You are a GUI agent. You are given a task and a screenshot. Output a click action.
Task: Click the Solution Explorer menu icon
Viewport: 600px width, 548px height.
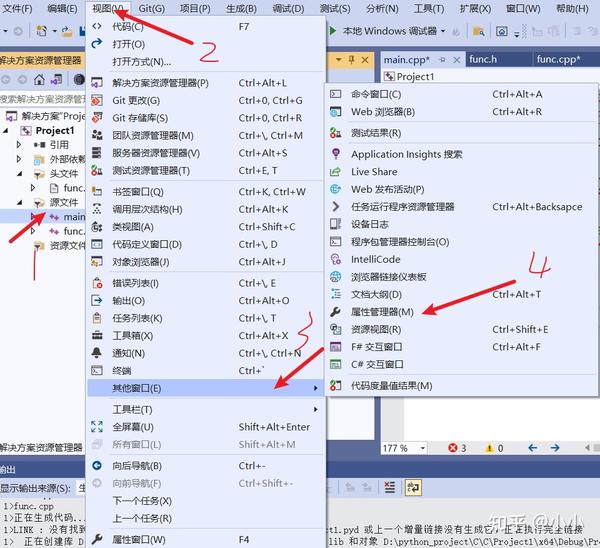point(97,83)
